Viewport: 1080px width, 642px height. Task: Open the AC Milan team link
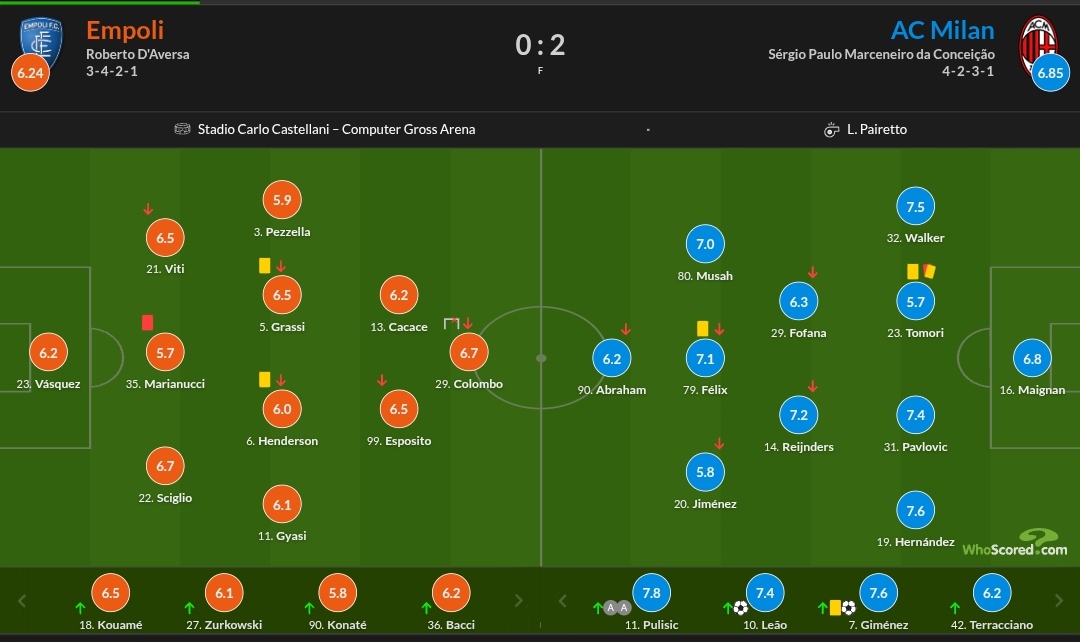point(942,30)
